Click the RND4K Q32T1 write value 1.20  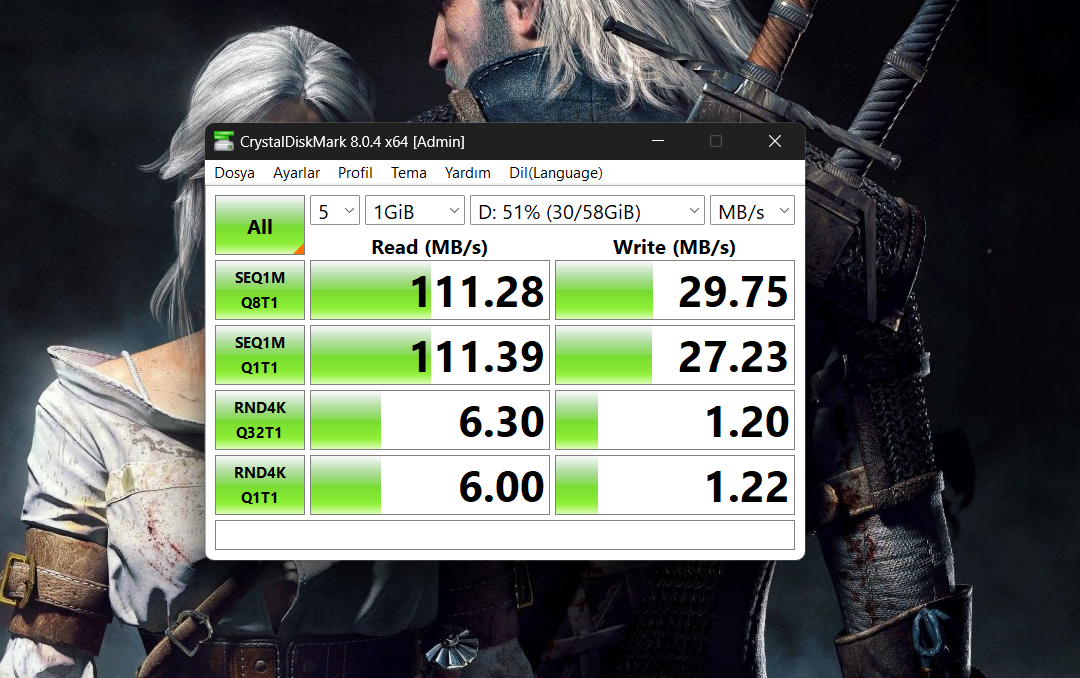675,420
